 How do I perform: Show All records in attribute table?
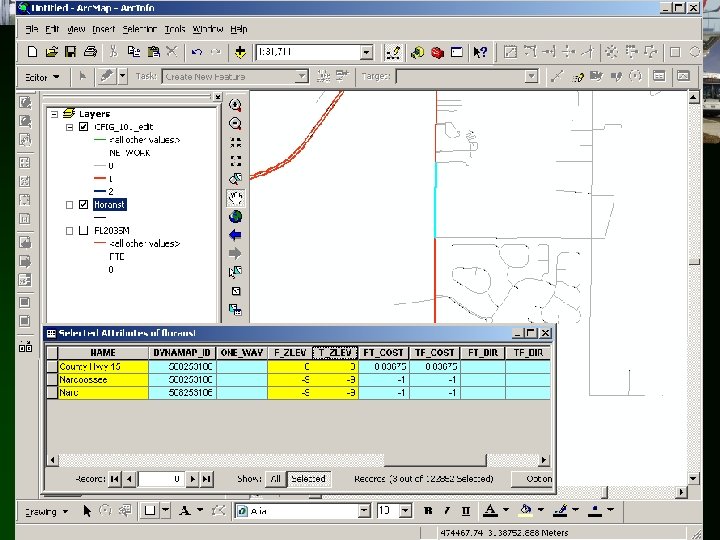275,479
